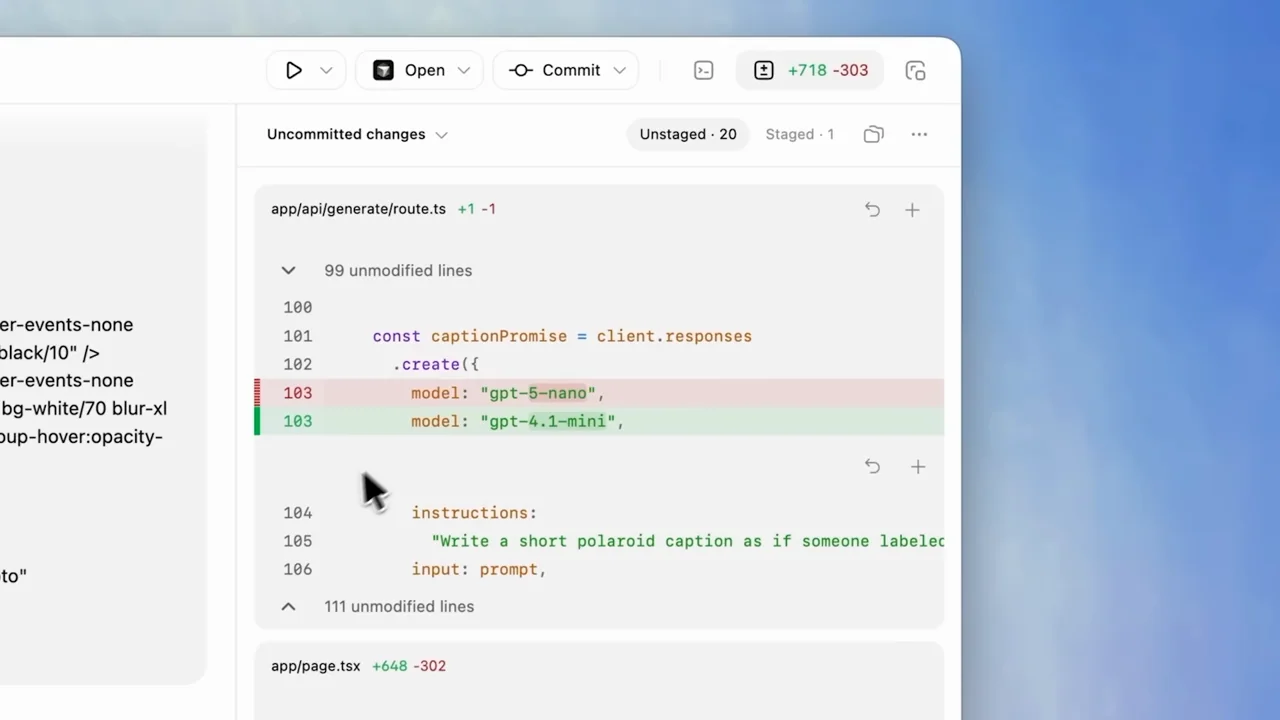This screenshot has height=720, width=1280.
Task: Click line 105 polaroid caption string
Action: [x=688, y=541]
